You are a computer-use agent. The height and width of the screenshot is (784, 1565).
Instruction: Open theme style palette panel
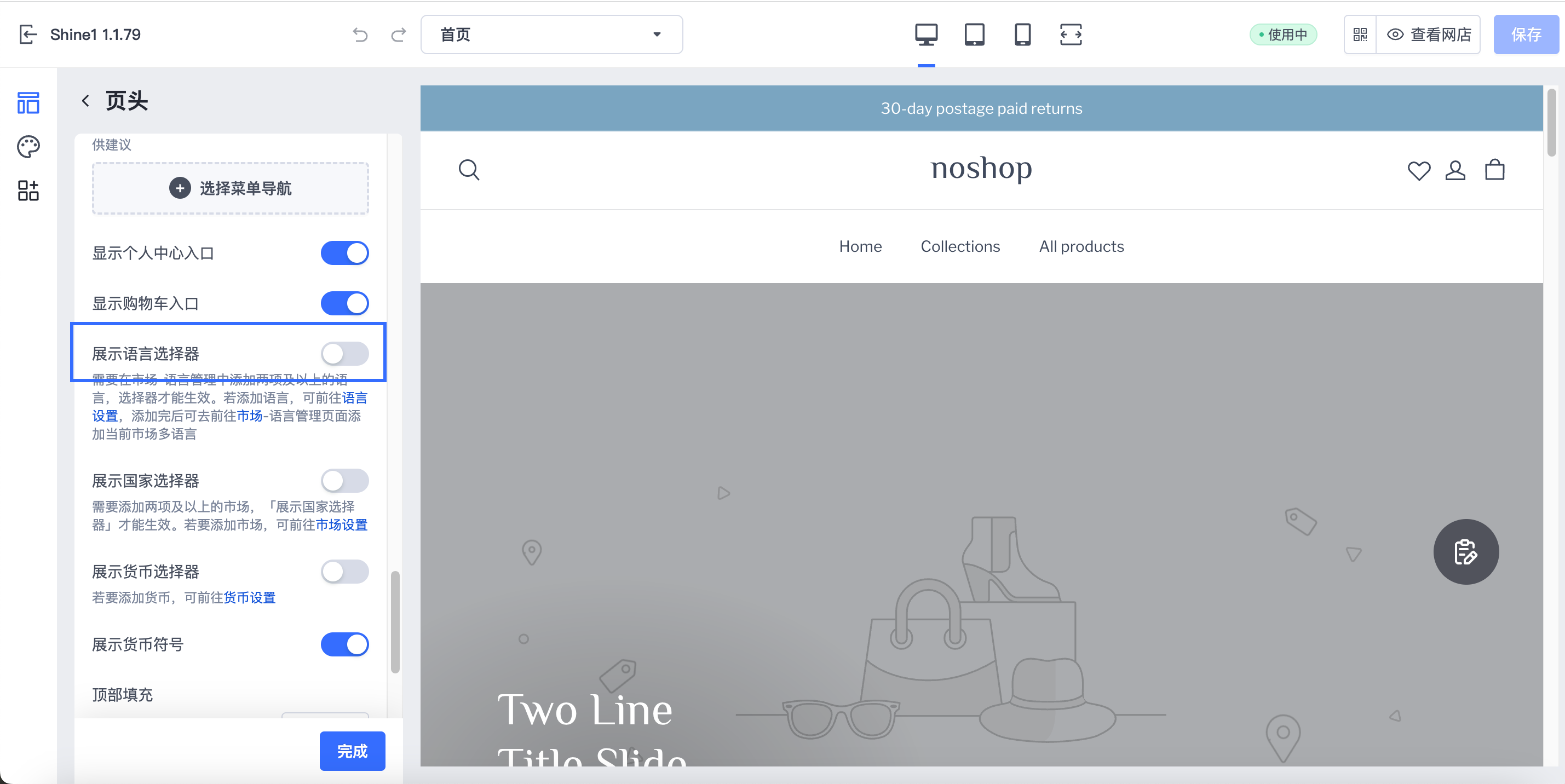[28, 146]
